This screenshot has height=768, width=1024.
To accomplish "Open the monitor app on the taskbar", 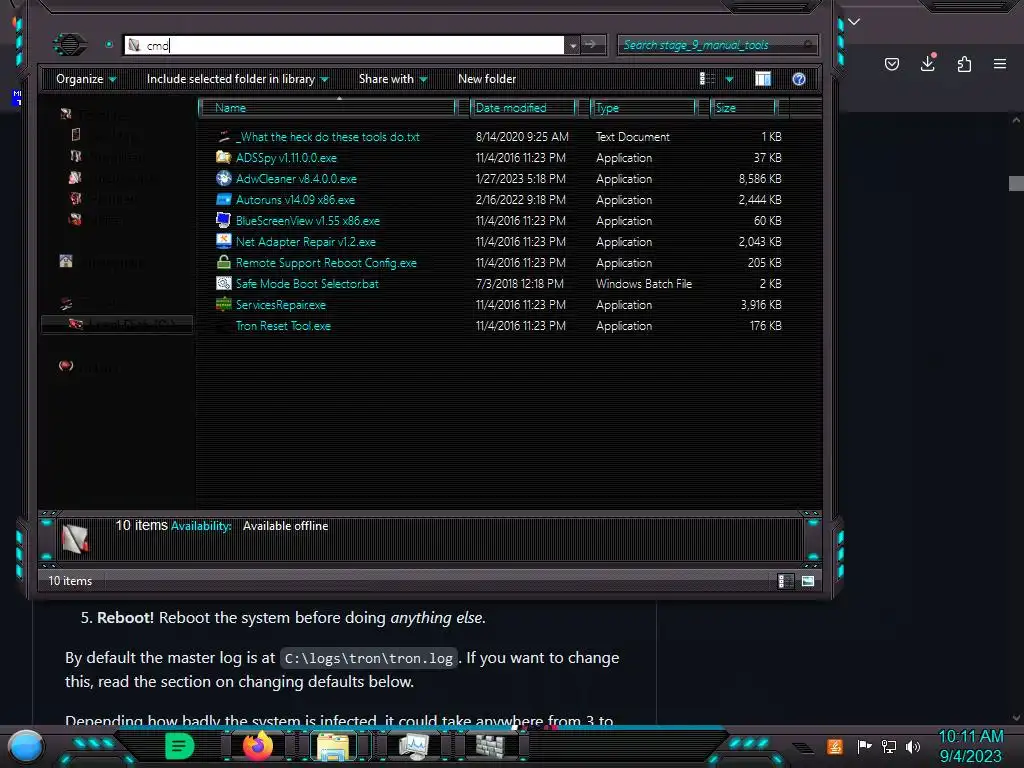I will [x=413, y=746].
